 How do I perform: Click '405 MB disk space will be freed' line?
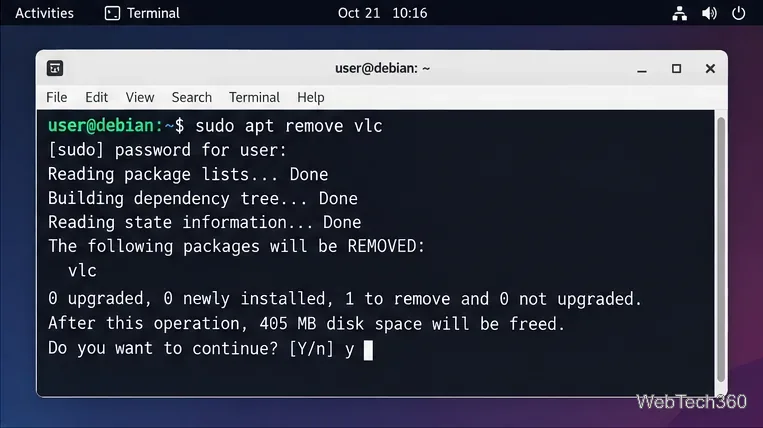(306, 323)
